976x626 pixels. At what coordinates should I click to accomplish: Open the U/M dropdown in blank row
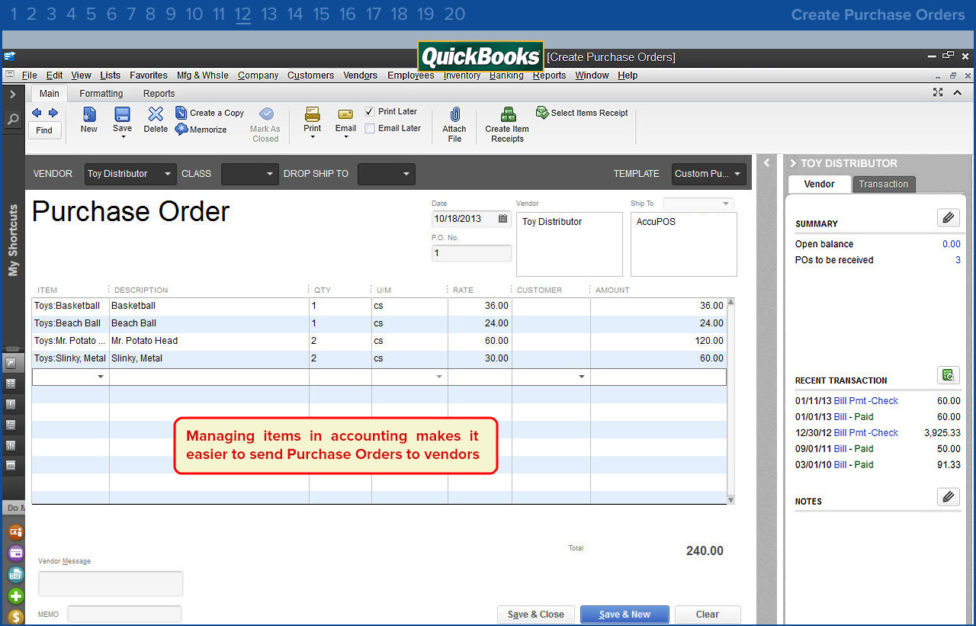(439, 376)
